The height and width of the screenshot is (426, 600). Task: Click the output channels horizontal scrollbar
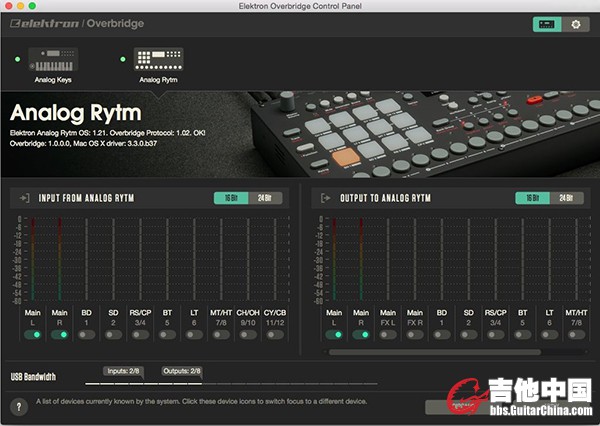[435, 352]
